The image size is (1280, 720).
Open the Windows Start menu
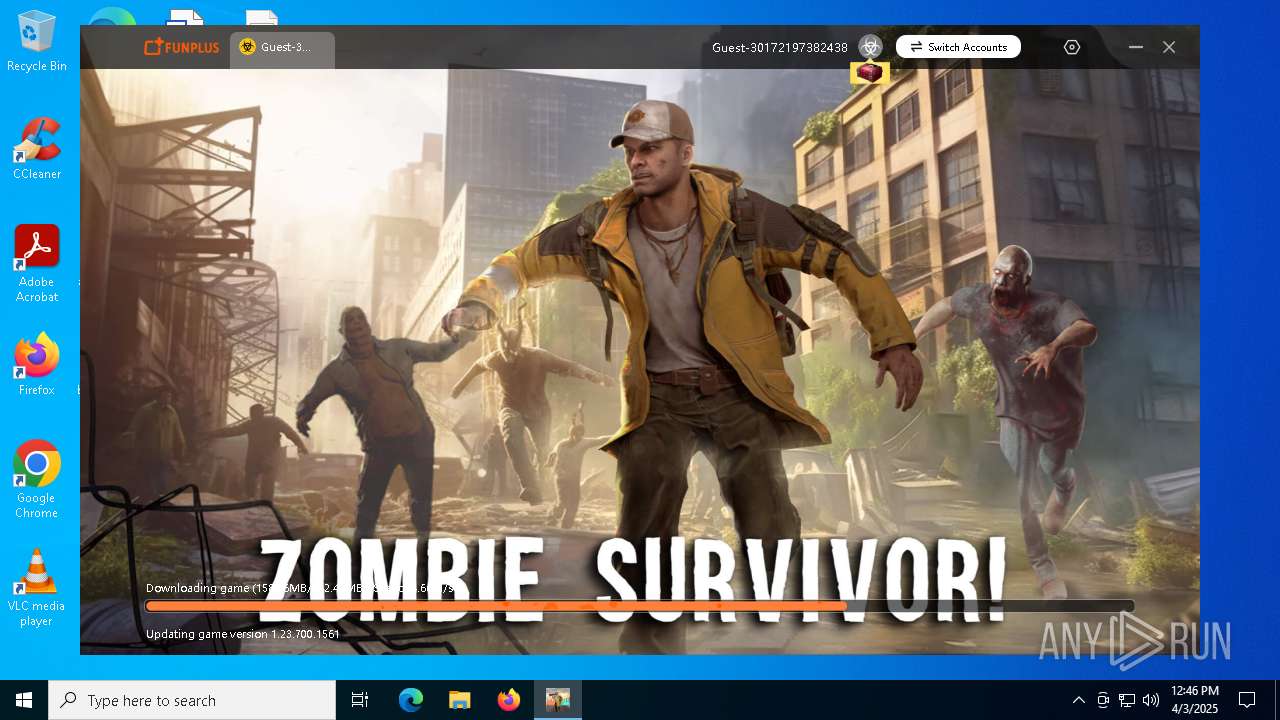pos(24,700)
